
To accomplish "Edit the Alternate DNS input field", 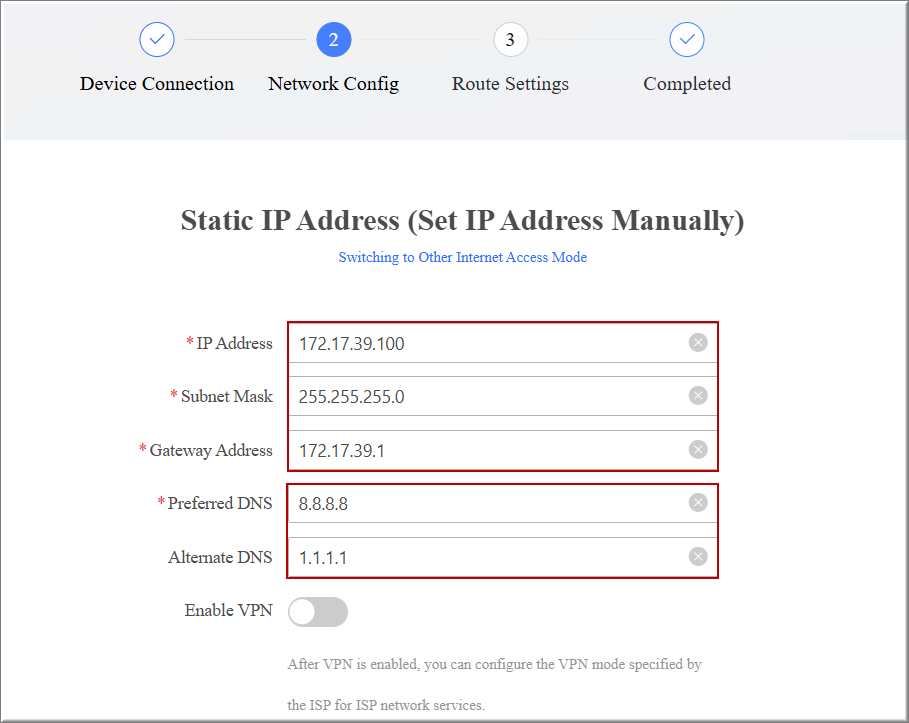I will click(480, 558).
